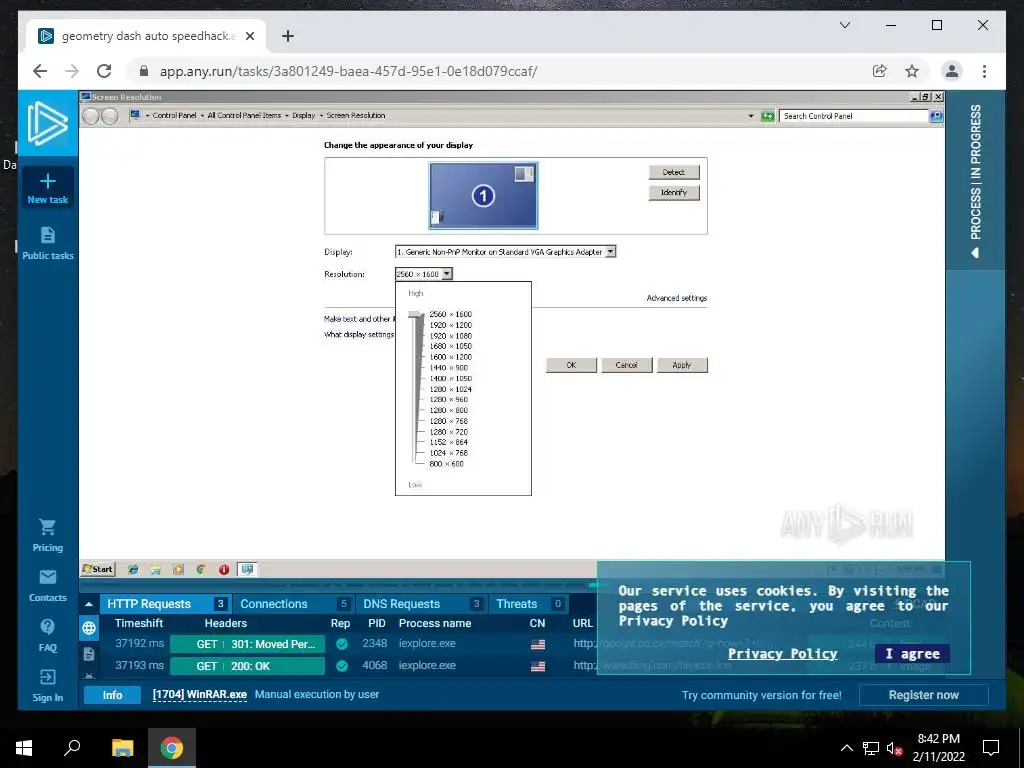This screenshot has width=1024, height=768.
Task: Click the Screen Resolution item in VM taskbar
Action: click(x=247, y=569)
